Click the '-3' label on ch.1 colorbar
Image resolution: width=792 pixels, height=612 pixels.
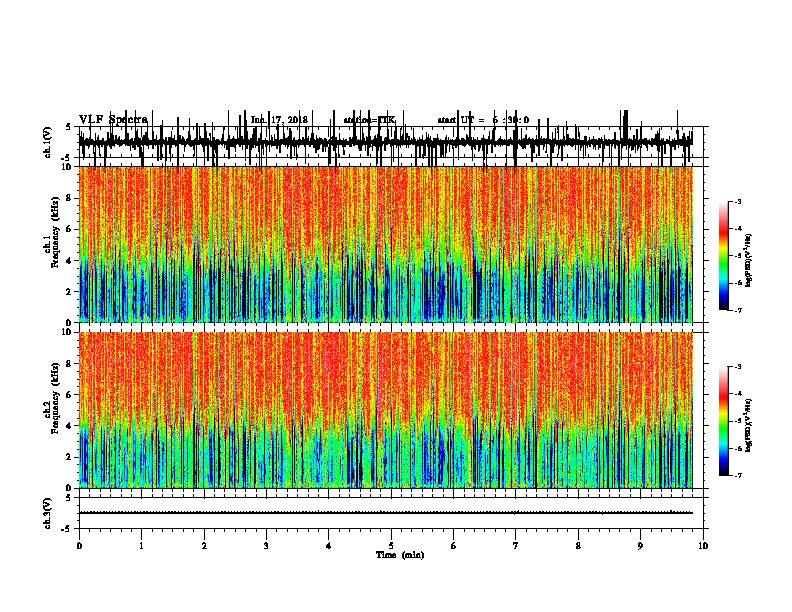pos(738,202)
